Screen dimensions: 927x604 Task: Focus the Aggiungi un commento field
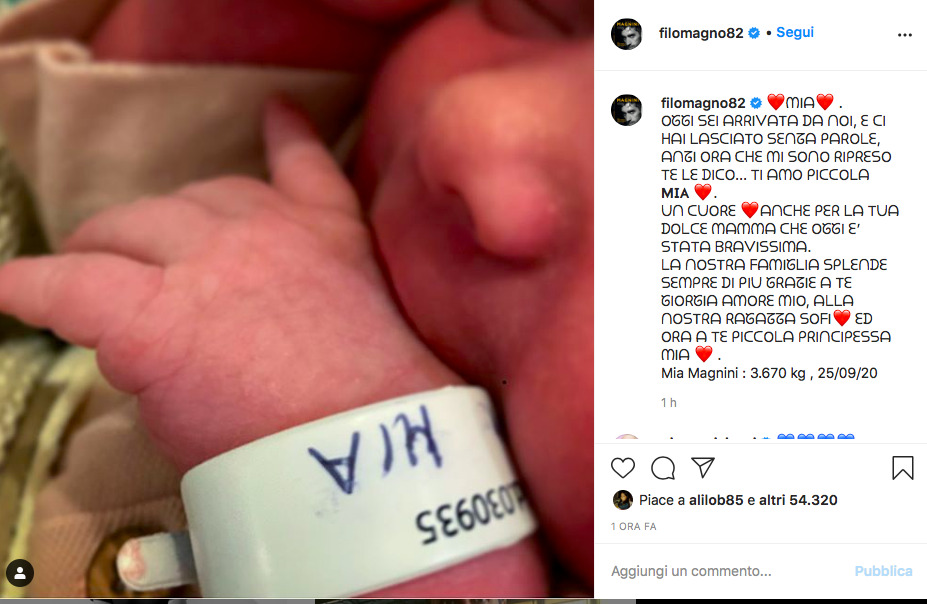(727, 571)
